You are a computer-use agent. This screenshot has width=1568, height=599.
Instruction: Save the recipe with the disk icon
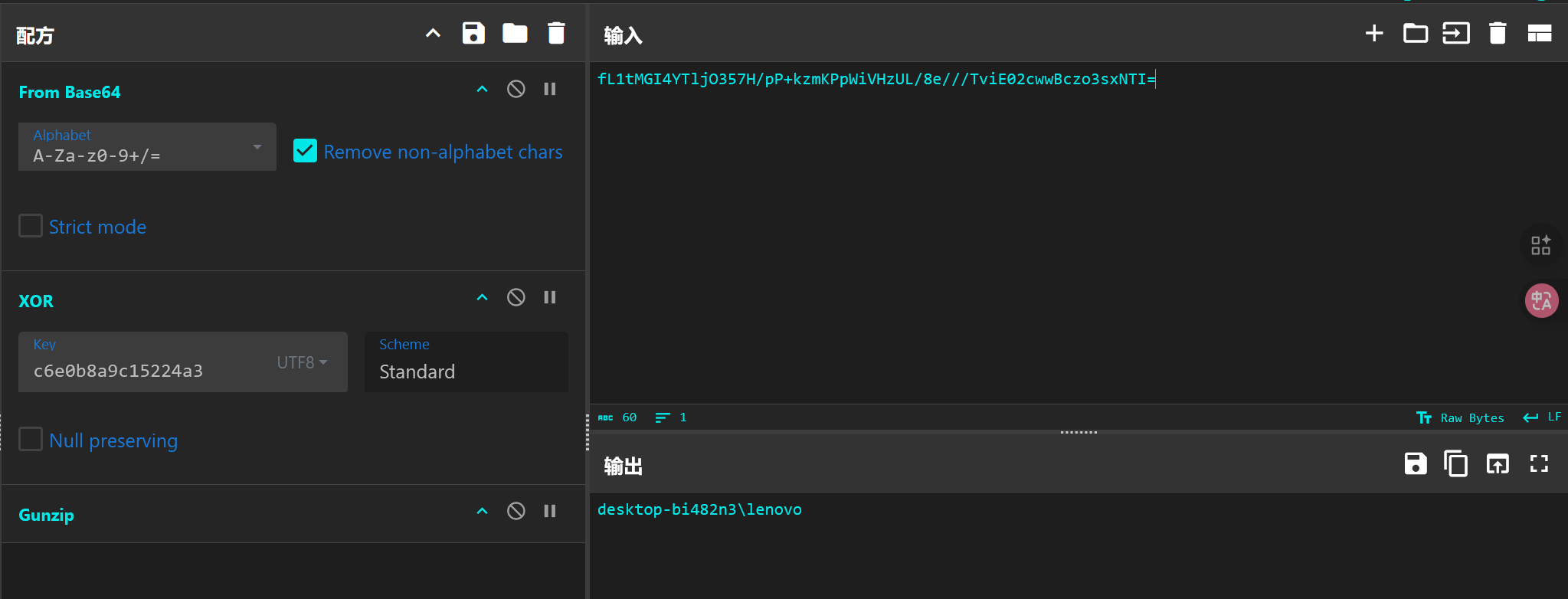tap(473, 34)
